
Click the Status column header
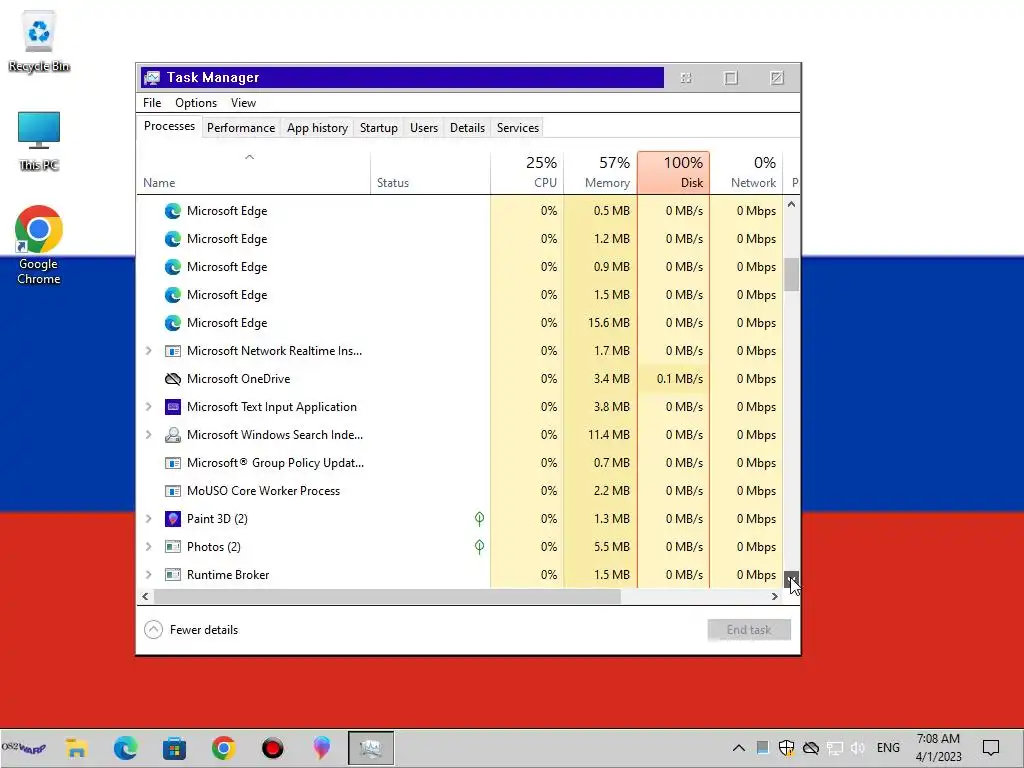[x=430, y=172]
